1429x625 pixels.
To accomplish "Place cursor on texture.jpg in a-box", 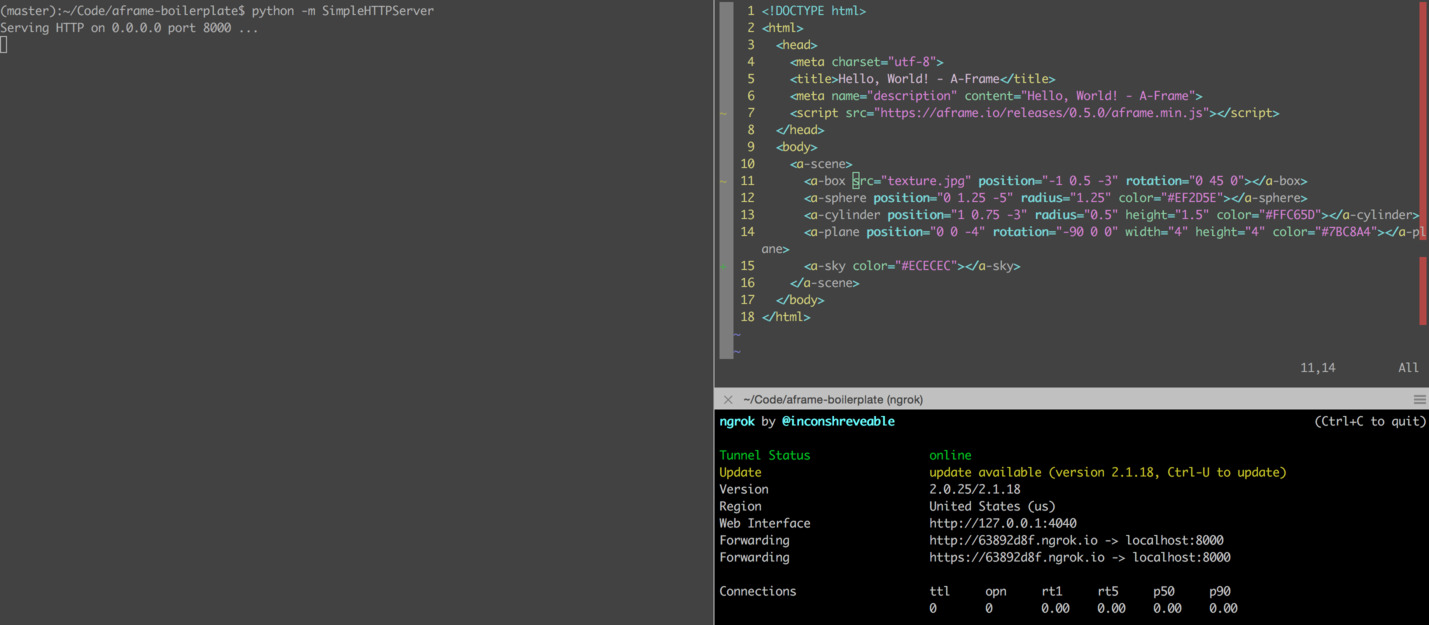I will click(x=926, y=181).
